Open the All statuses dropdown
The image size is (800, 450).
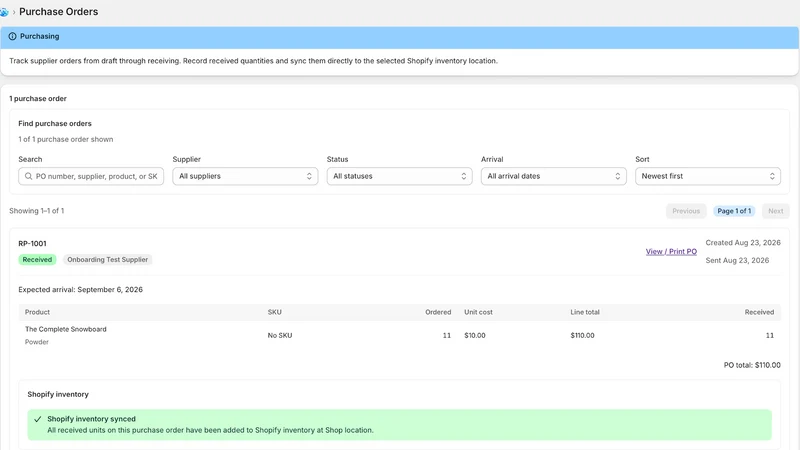pos(399,176)
